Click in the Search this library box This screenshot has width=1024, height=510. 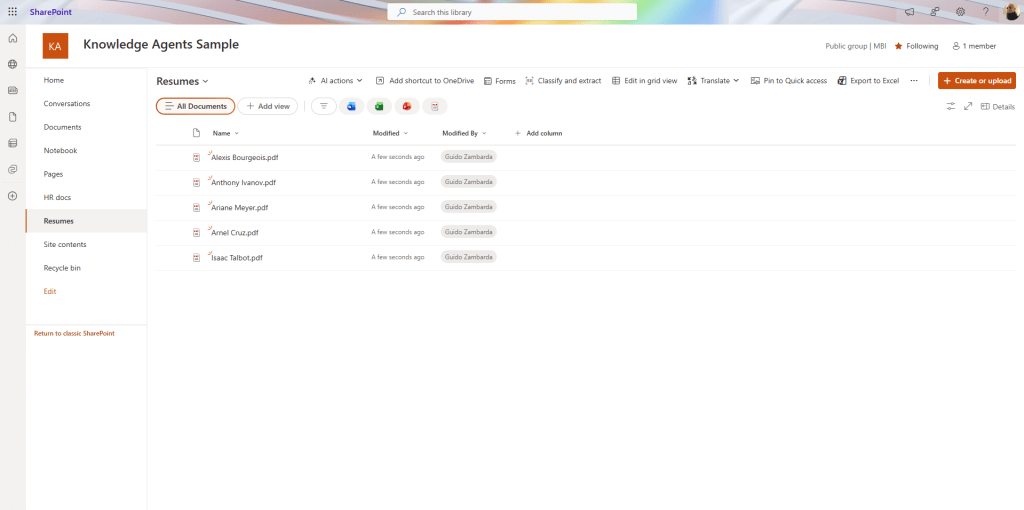pyautogui.click(x=512, y=12)
